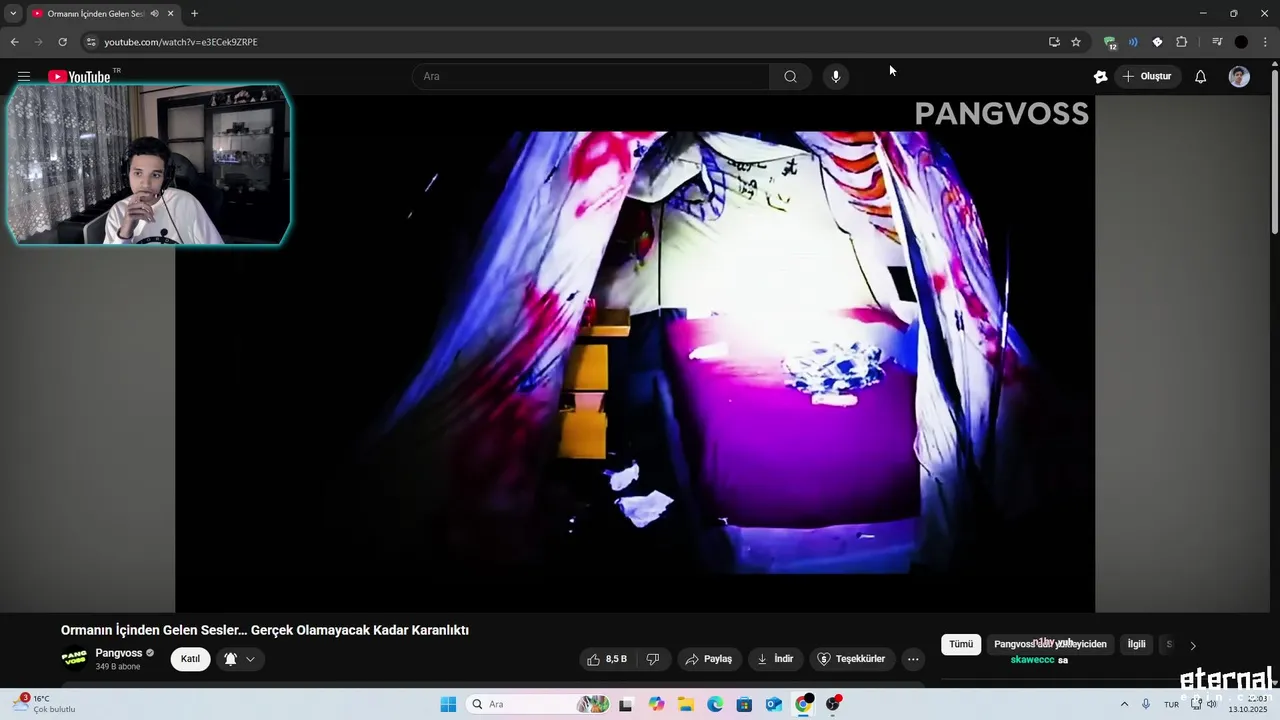This screenshot has height=720, width=1280.
Task: Open YouTube notifications bell
Action: pos(1201,76)
